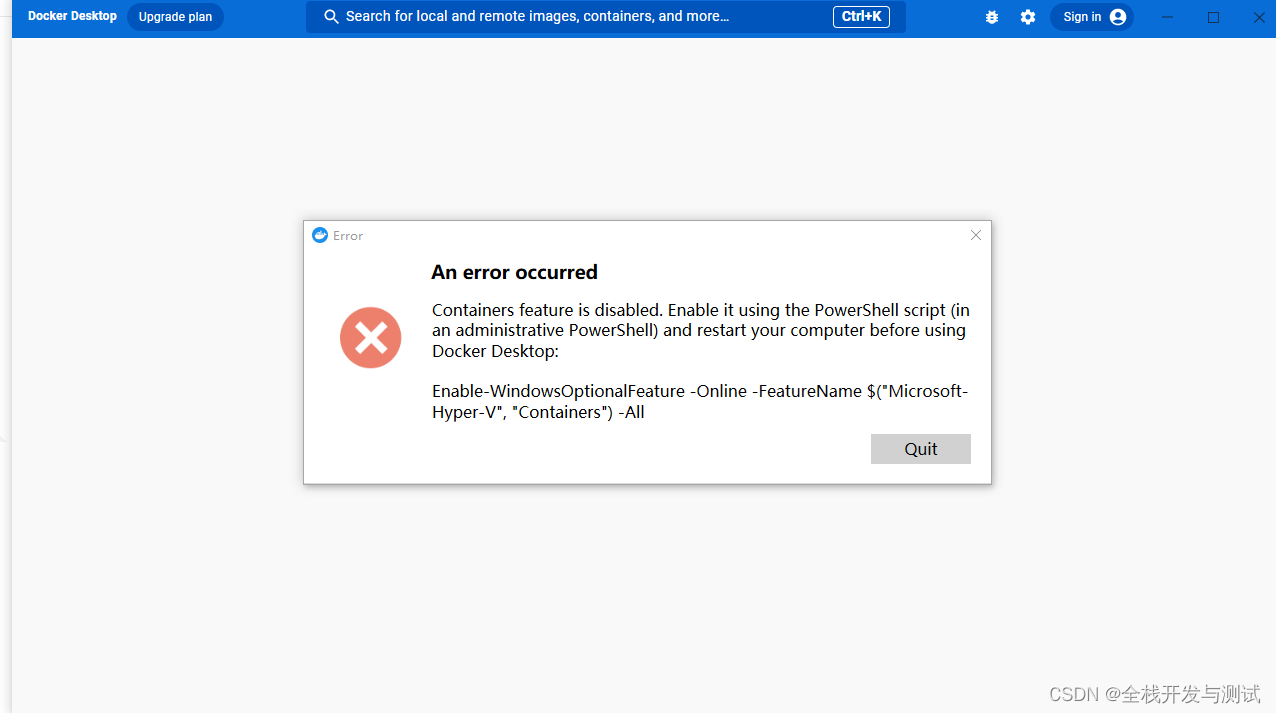
Task: Click the search magnifier icon
Action: point(332,17)
